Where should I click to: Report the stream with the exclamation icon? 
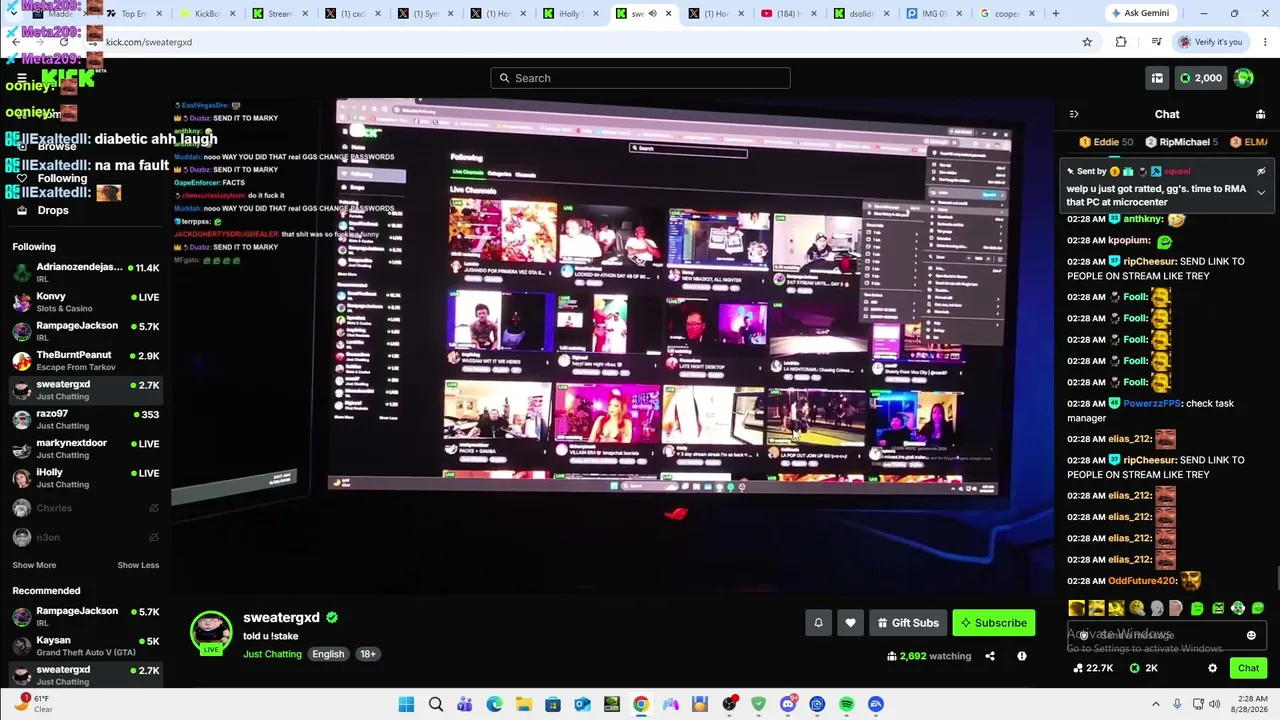click(x=1022, y=656)
